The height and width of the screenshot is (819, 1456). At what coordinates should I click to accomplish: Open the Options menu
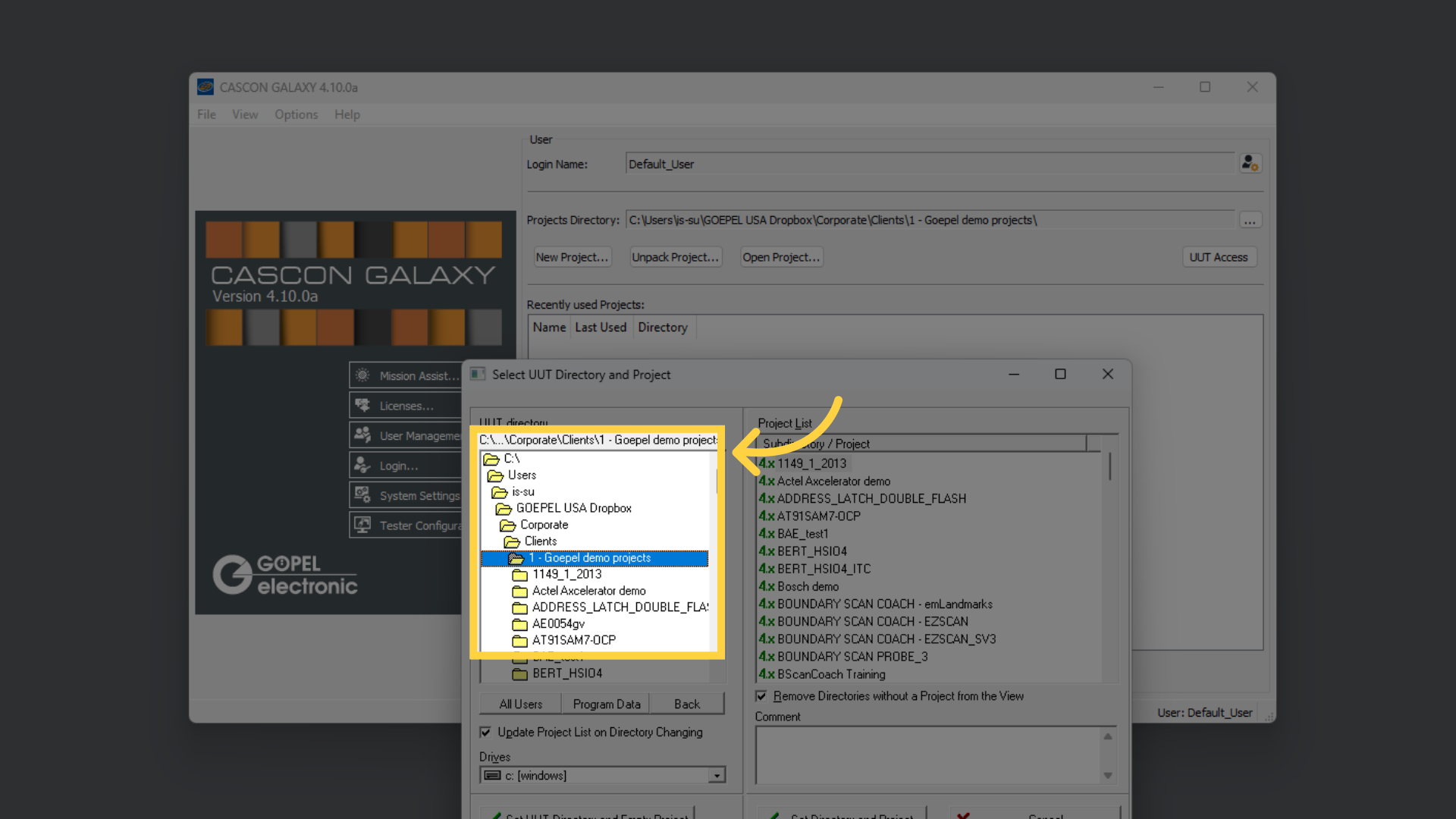click(296, 115)
